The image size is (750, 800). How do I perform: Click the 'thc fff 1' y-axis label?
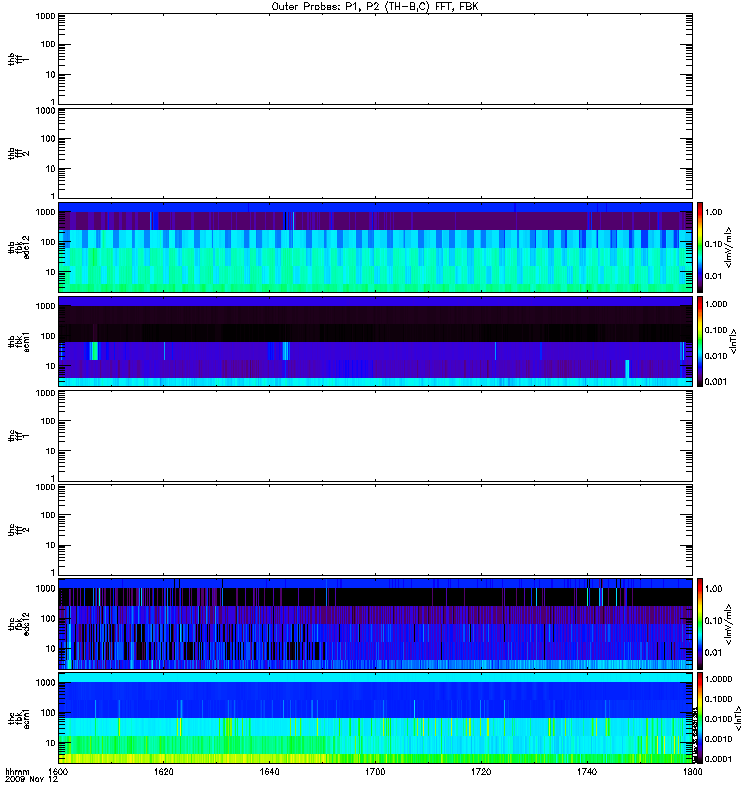click(19, 436)
